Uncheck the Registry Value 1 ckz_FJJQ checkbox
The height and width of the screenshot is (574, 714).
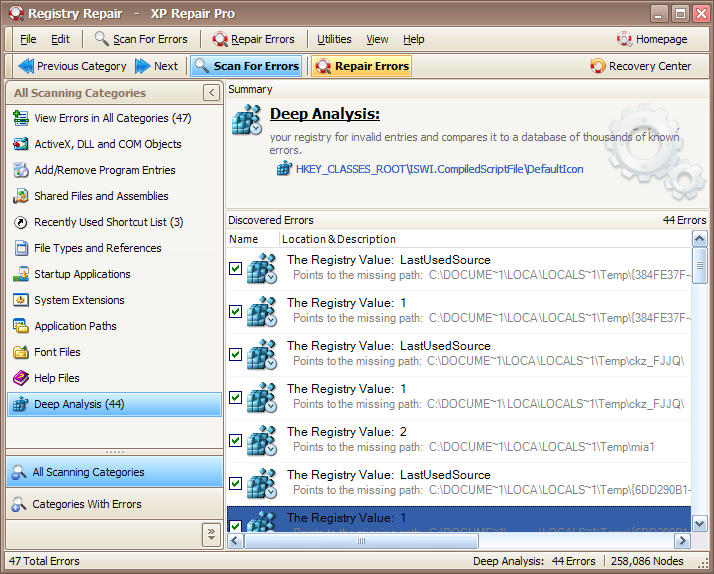(235, 397)
